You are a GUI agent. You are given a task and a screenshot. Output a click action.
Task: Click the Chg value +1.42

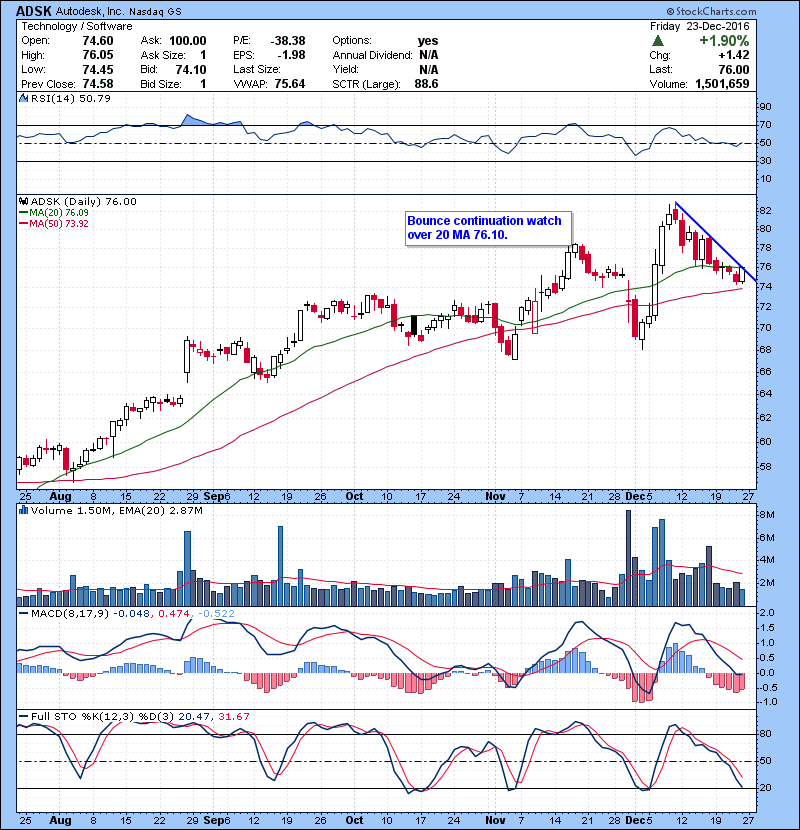[x=734, y=55]
